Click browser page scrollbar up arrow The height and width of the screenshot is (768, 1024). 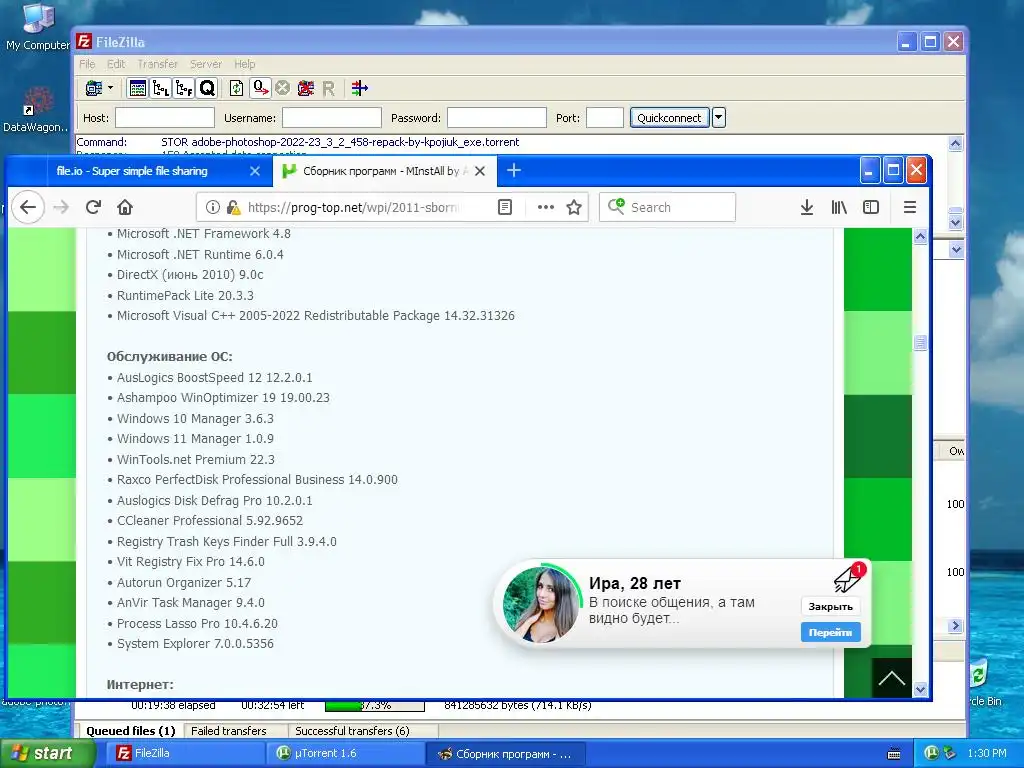click(920, 236)
